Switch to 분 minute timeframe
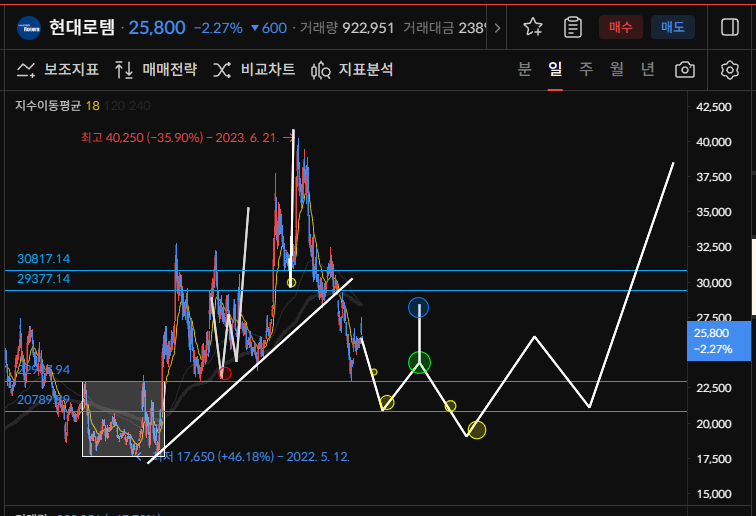 click(524, 69)
